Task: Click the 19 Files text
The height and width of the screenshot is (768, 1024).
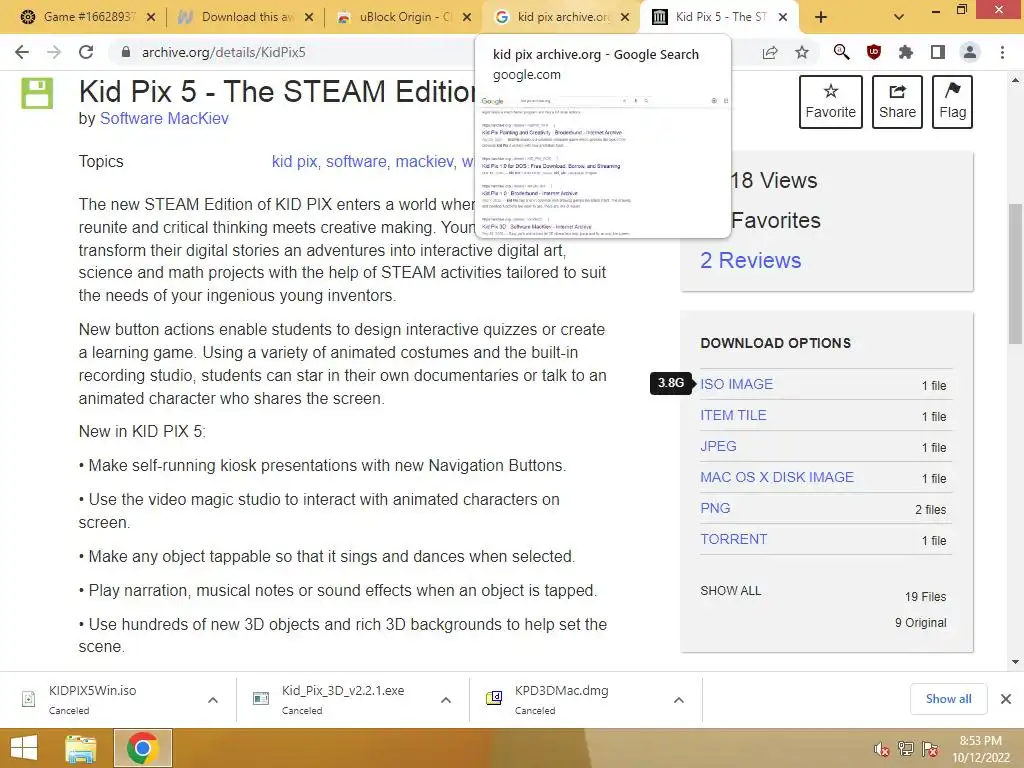Action: [x=925, y=597]
